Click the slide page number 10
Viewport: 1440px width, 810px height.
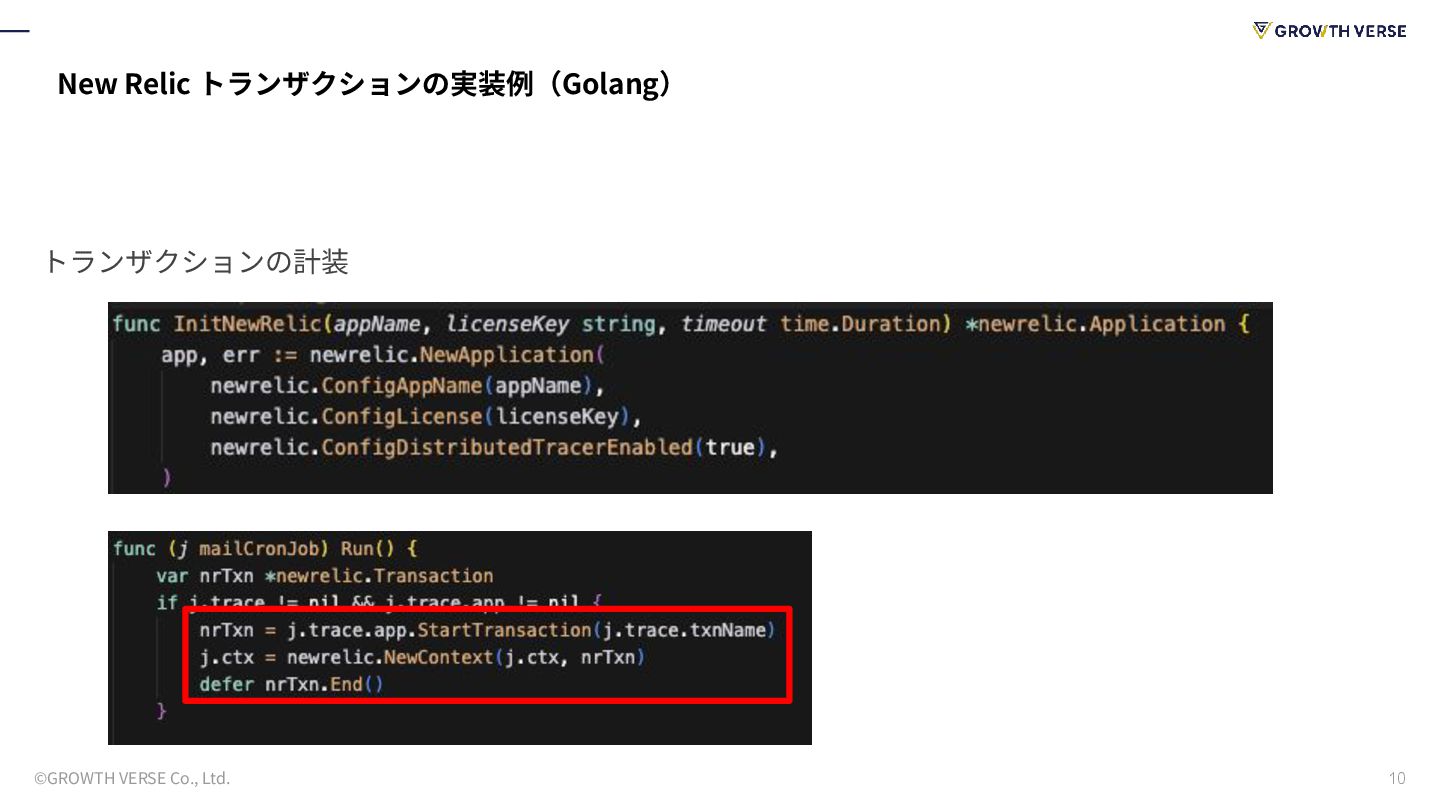pos(1397,778)
